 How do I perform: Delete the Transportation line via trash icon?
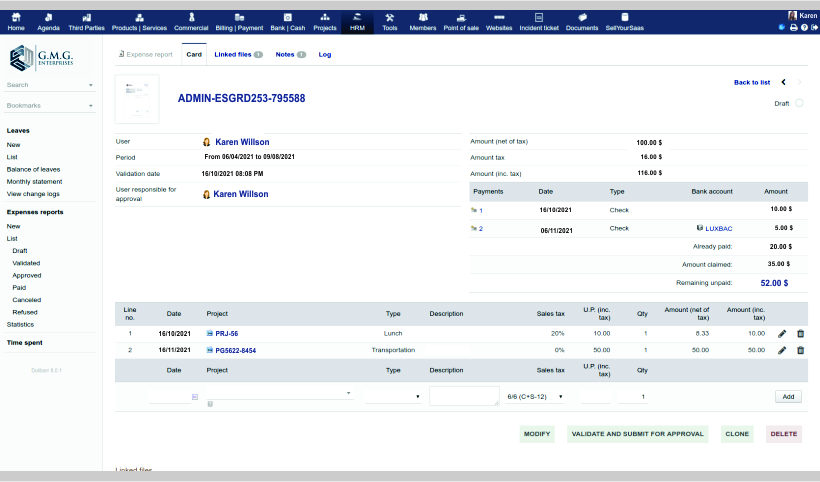(800, 350)
